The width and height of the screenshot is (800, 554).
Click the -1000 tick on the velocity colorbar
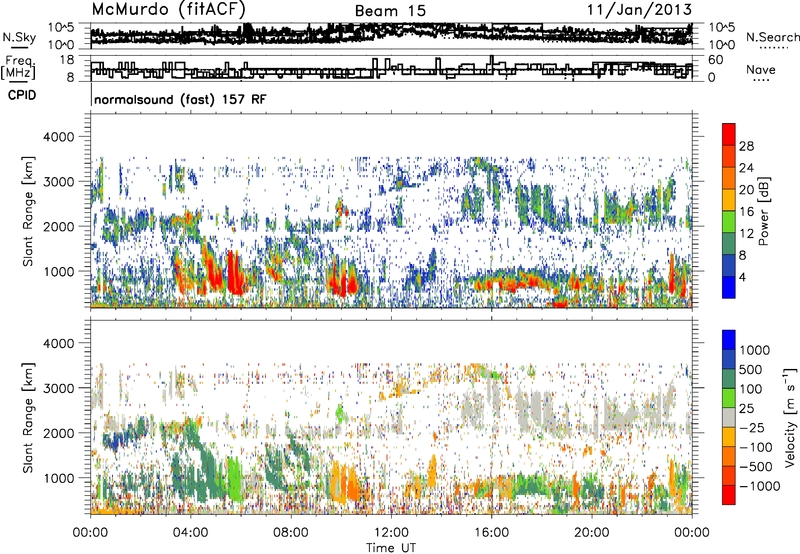760,486
